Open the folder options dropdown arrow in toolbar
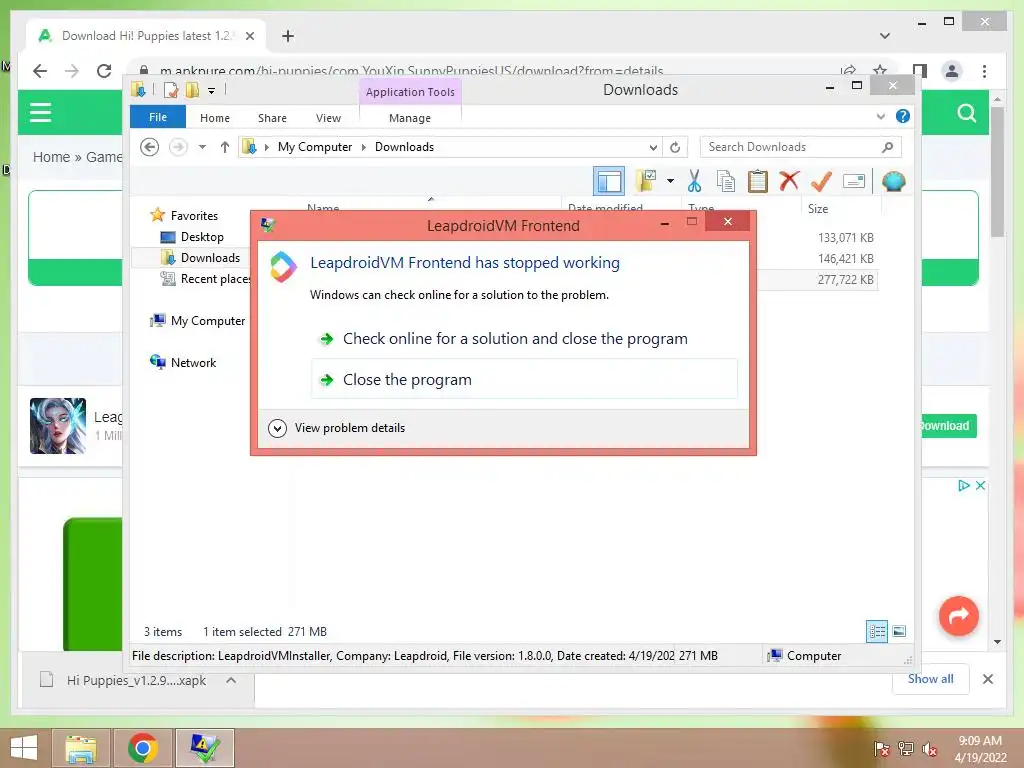The image size is (1024, 768). pyautogui.click(x=670, y=181)
